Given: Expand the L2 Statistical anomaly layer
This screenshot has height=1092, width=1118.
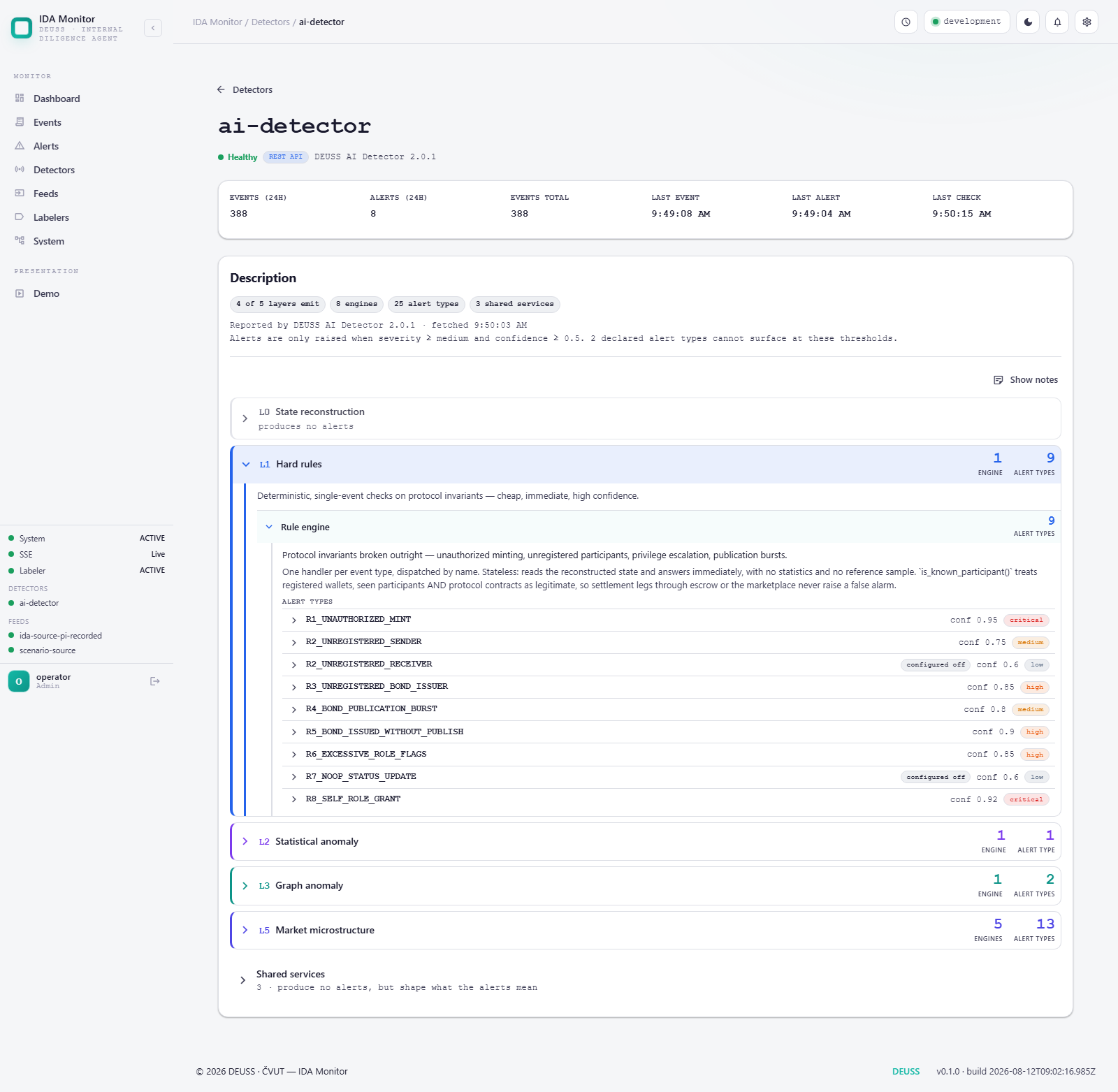Looking at the screenshot, I should pyautogui.click(x=646, y=841).
